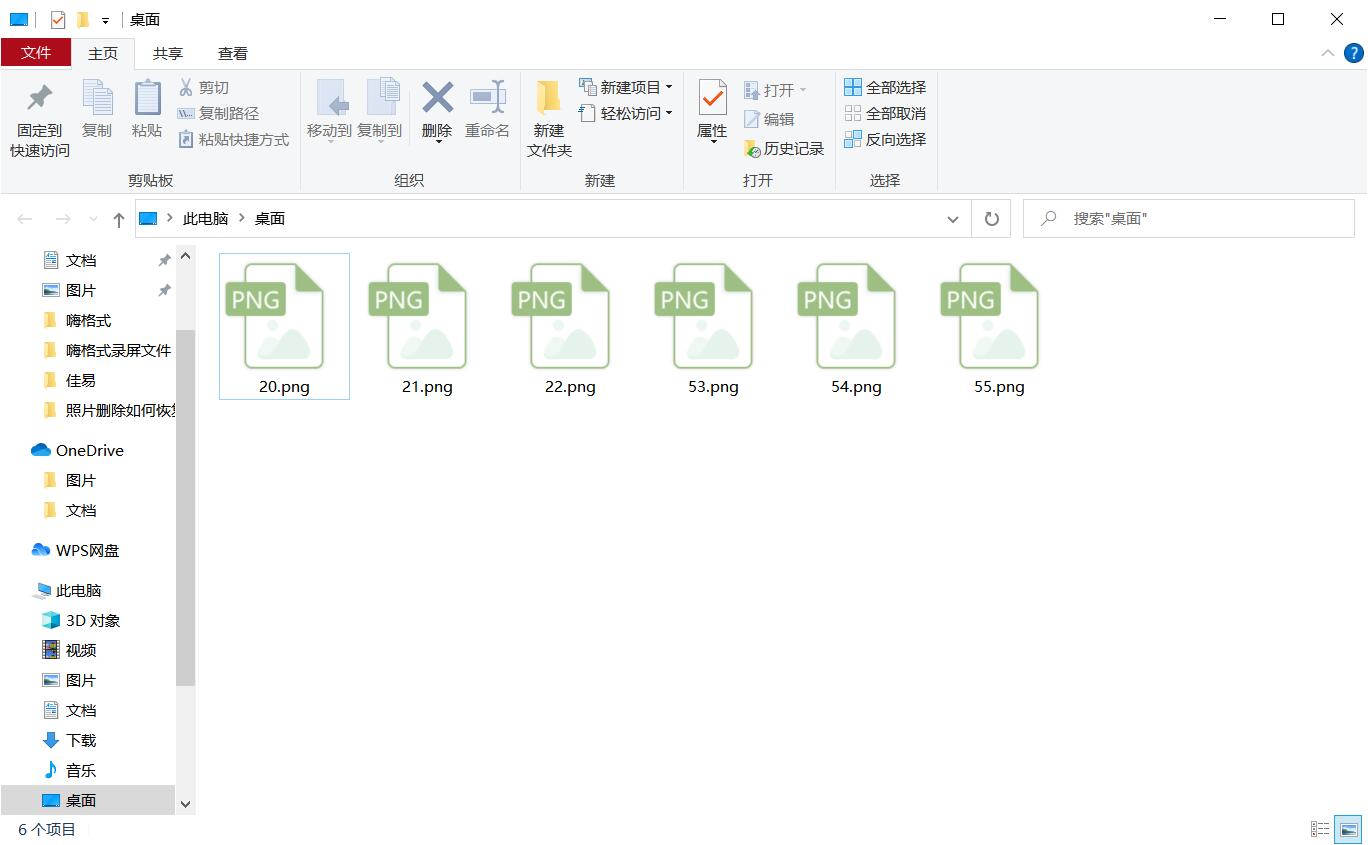Select the file 54.png

click(856, 327)
